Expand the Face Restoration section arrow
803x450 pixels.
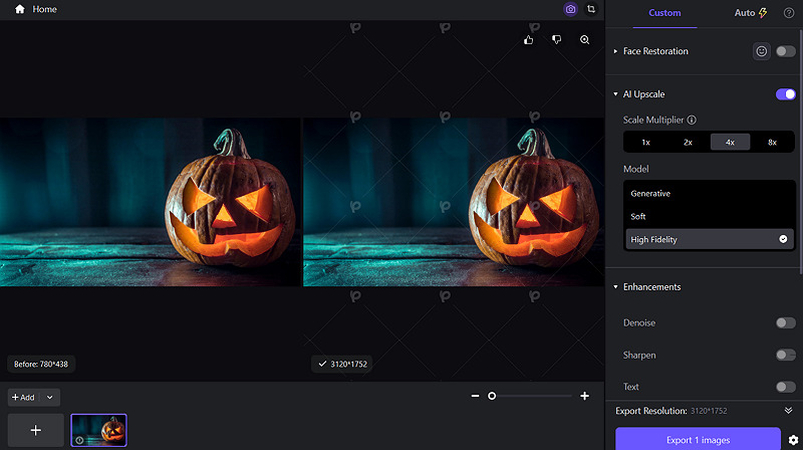[616, 51]
